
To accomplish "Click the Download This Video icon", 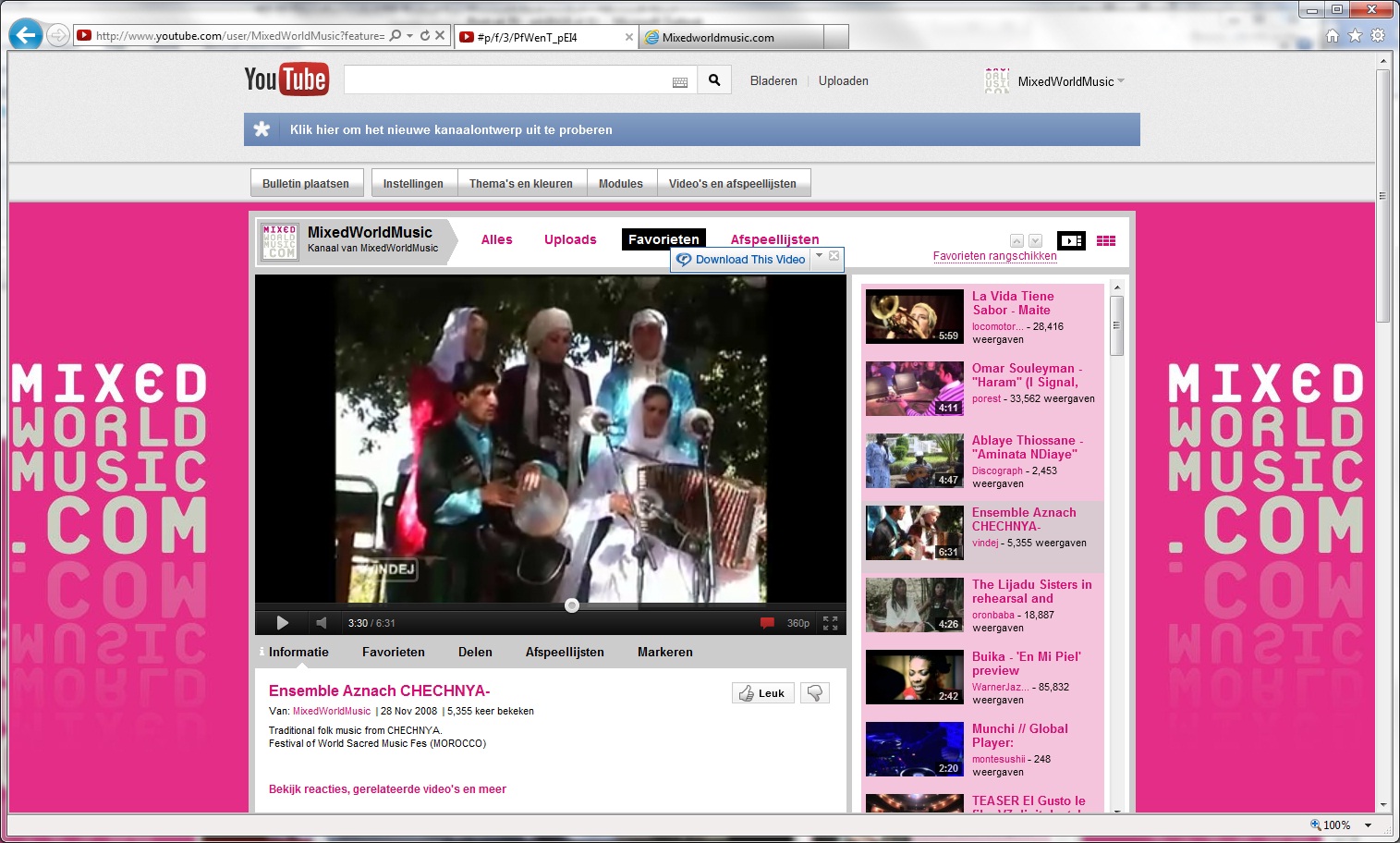I will coord(684,260).
